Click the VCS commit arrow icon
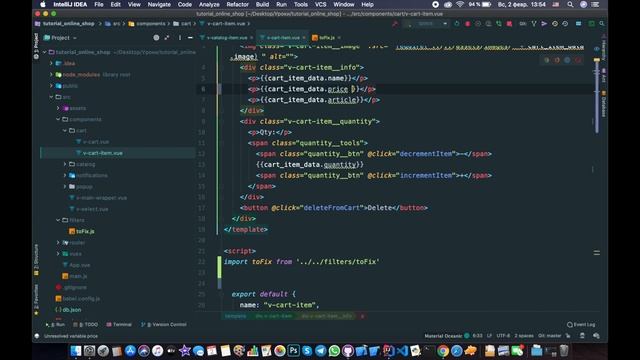Viewport: 640px width, 360px height. pyautogui.click(x=544, y=24)
